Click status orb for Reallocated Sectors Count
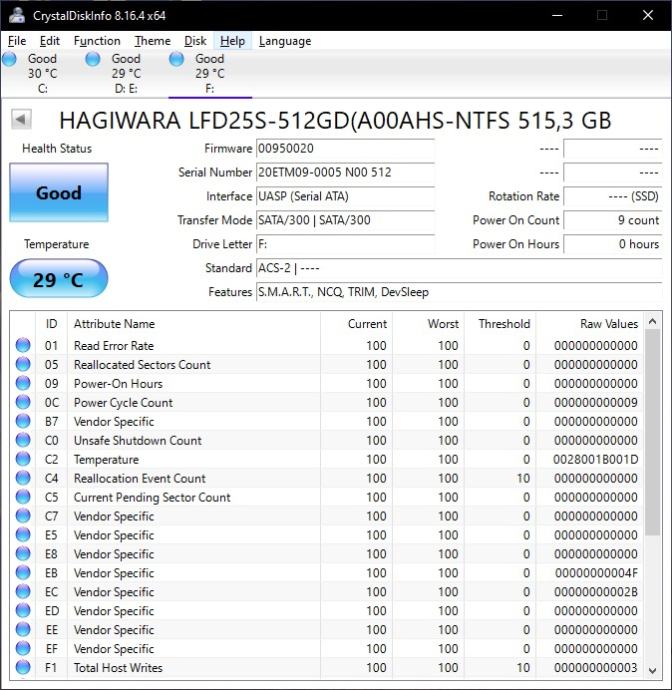This screenshot has width=672, height=690. click(x=23, y=365)
